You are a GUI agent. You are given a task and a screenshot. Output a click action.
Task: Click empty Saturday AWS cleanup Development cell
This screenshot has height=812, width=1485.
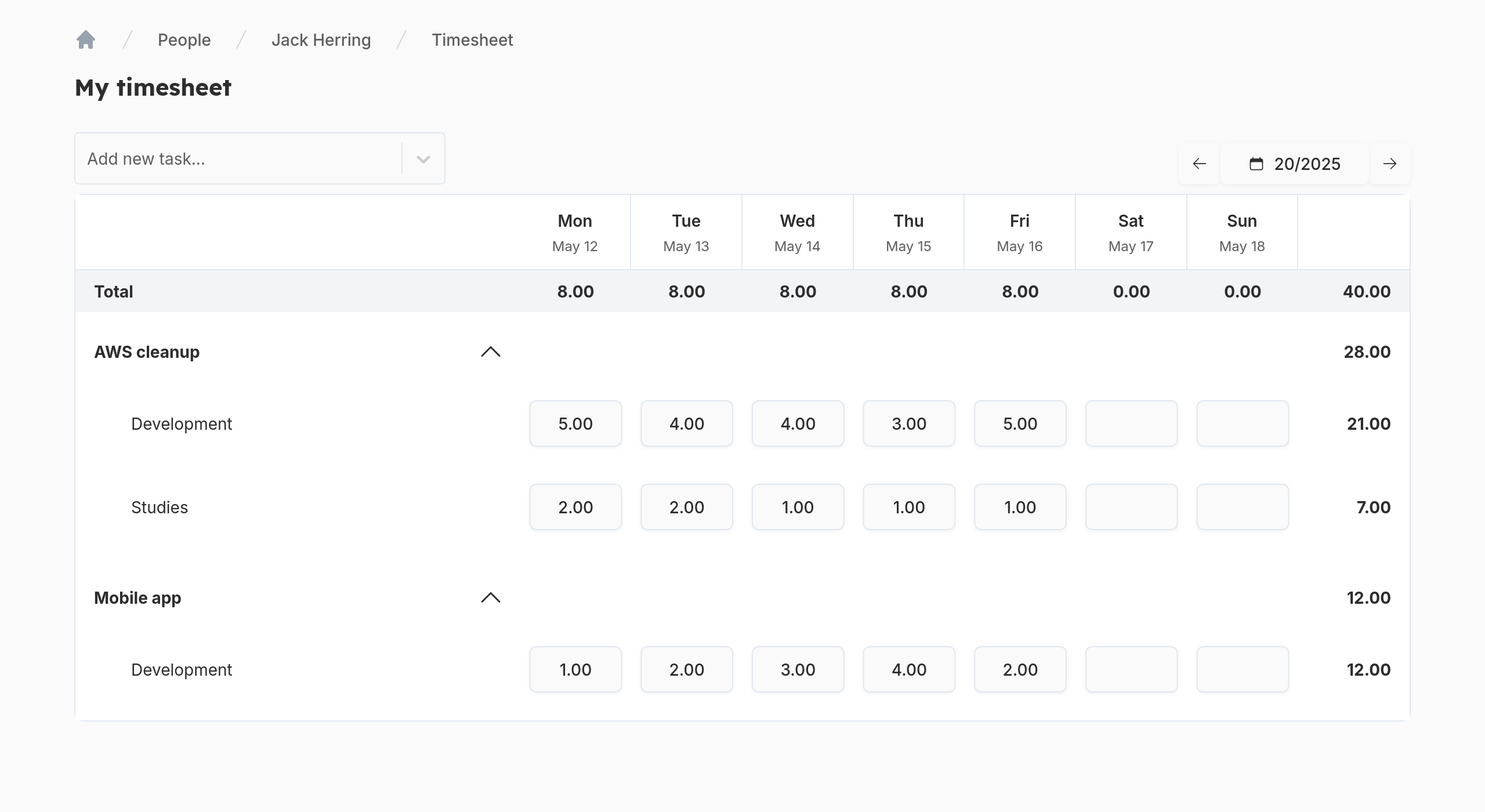pos(1131,423)
